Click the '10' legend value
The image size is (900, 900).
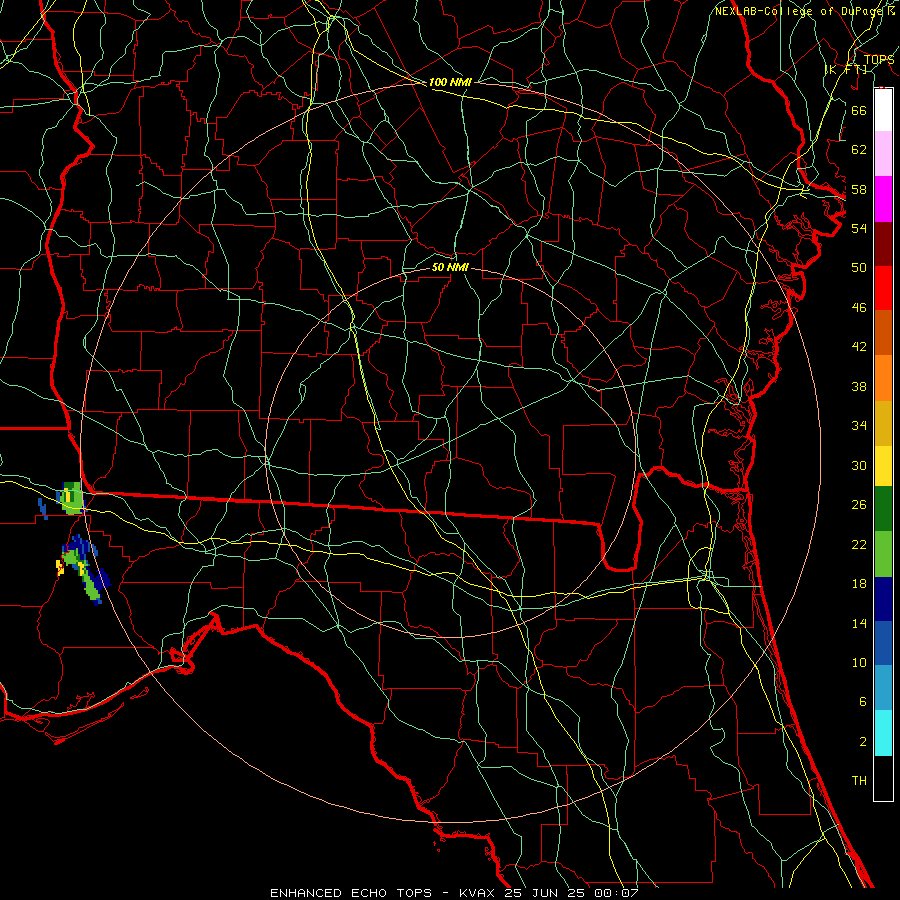(x=859, y=662)
